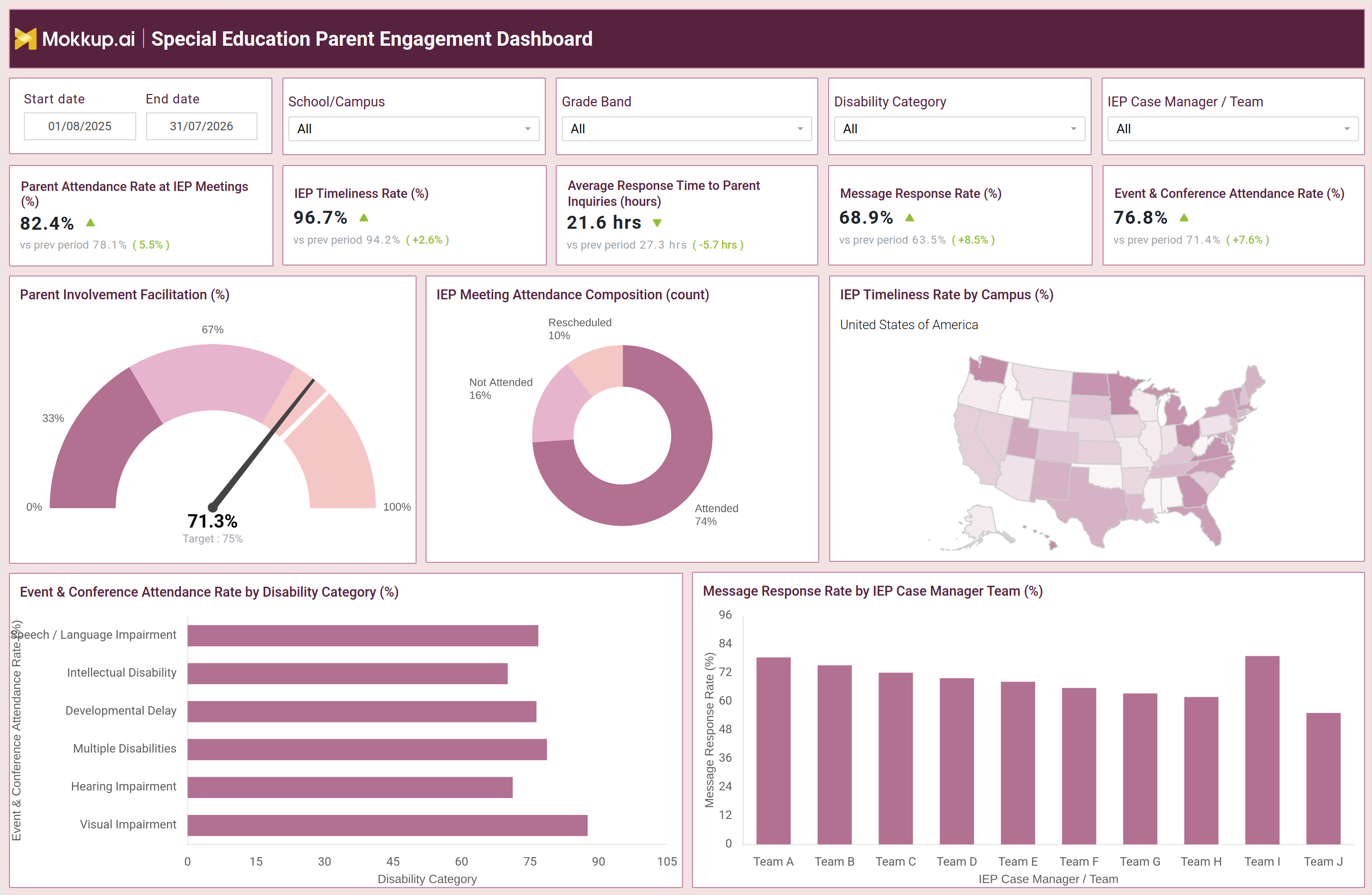Click the up arrow beside 76.8%
1372x895 pixels.
[1184, 217]
